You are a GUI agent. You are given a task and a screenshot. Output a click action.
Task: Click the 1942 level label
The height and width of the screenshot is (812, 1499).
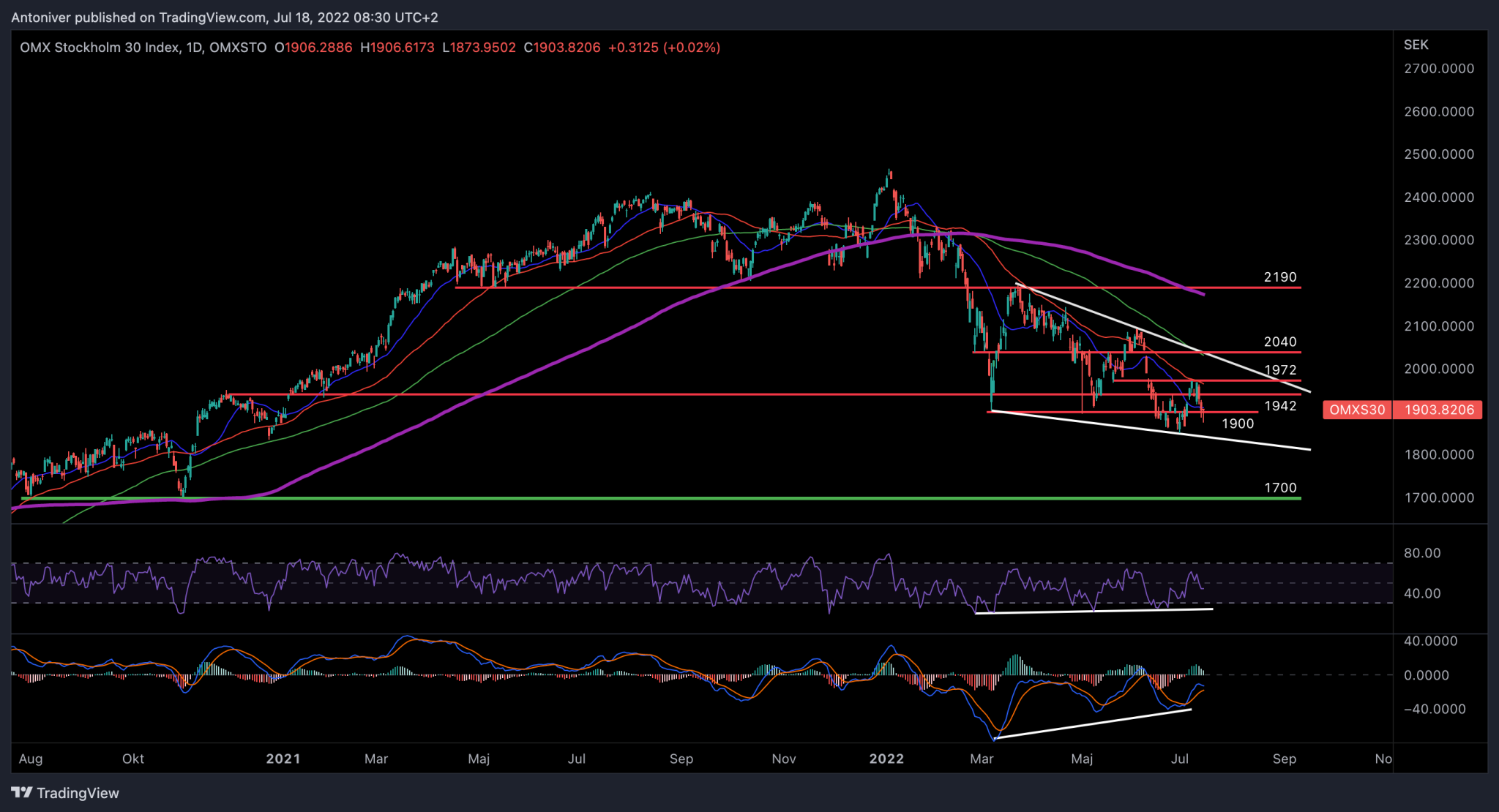[x=1279, y=406]
